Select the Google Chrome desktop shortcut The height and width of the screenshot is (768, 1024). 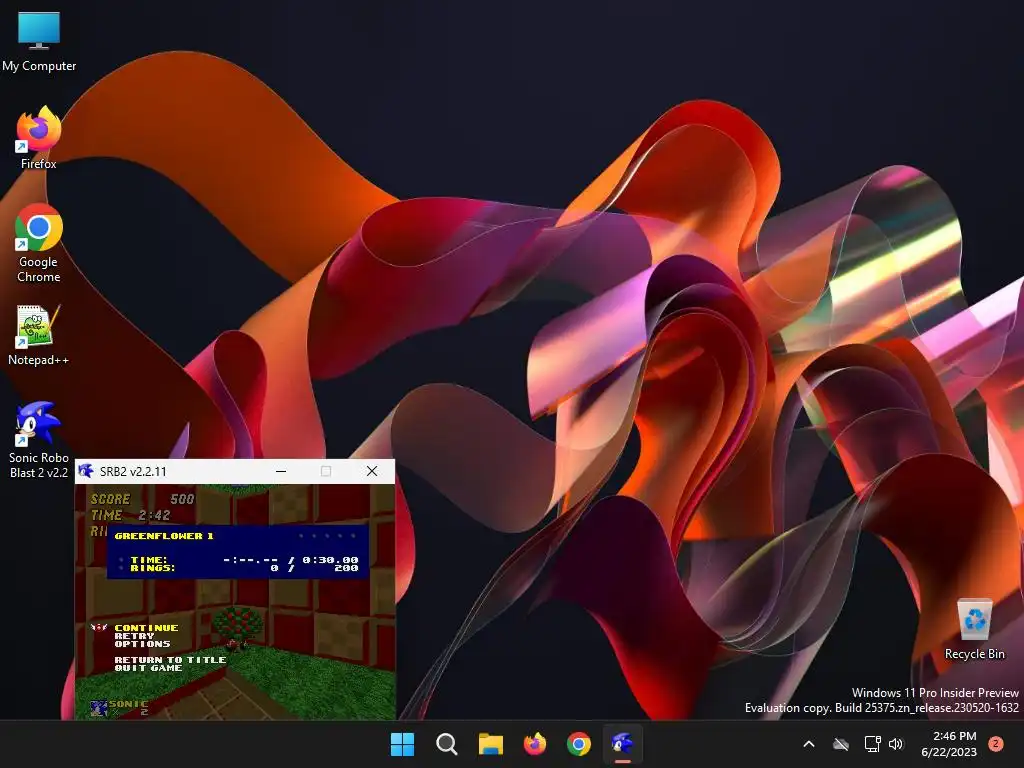tap(39, 243)
